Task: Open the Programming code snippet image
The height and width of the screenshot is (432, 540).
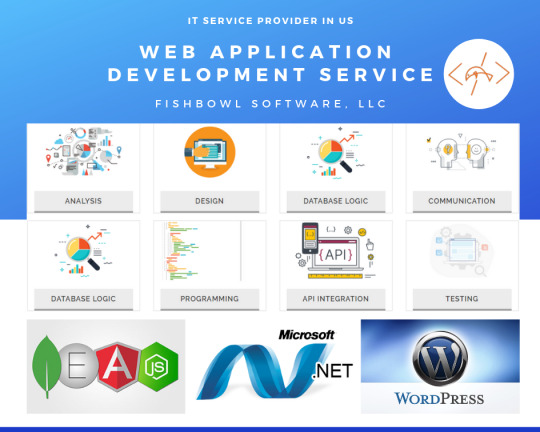Action: pyautogui.click(x=203, y=251)
